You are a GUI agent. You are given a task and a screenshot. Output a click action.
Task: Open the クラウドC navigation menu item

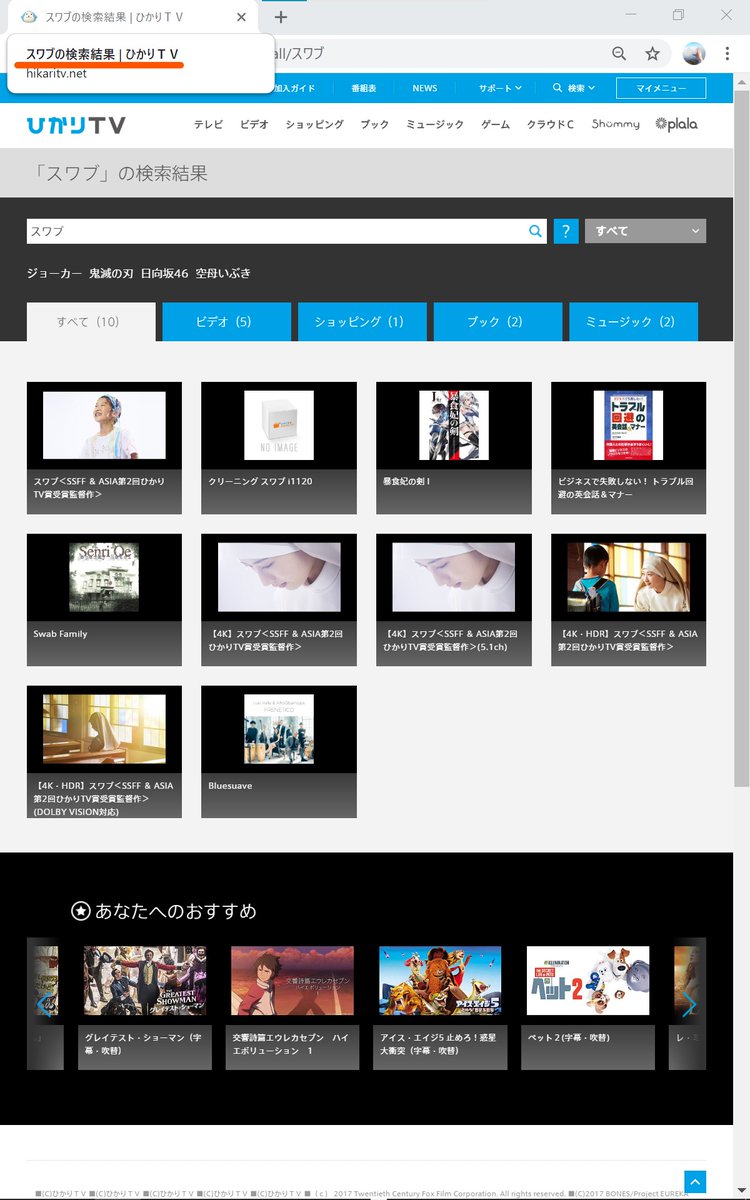[x=551, y=124]
